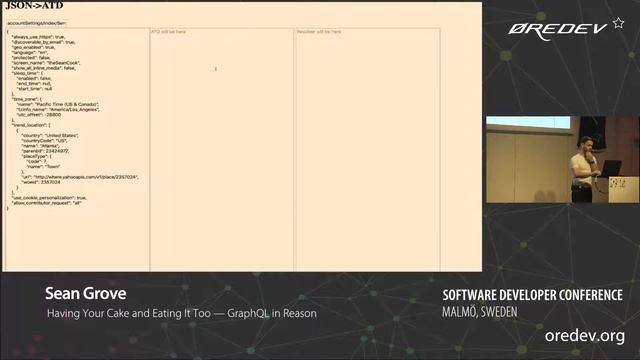
Task: Click the "enabled": false line
Action: (x=34, y=78)
